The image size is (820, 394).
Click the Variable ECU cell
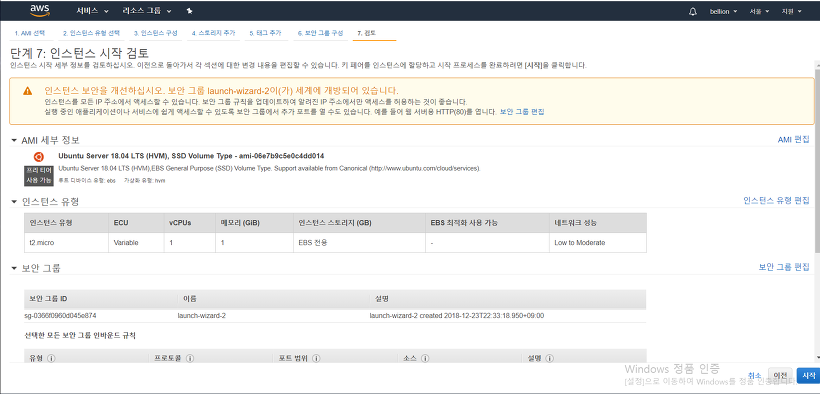tap(136, 243)
